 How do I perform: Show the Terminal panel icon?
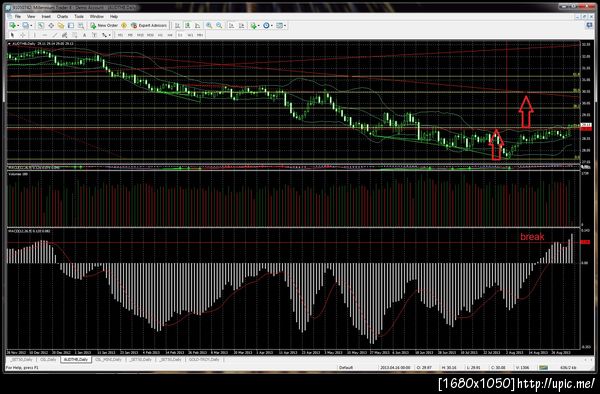click(71, 25)
